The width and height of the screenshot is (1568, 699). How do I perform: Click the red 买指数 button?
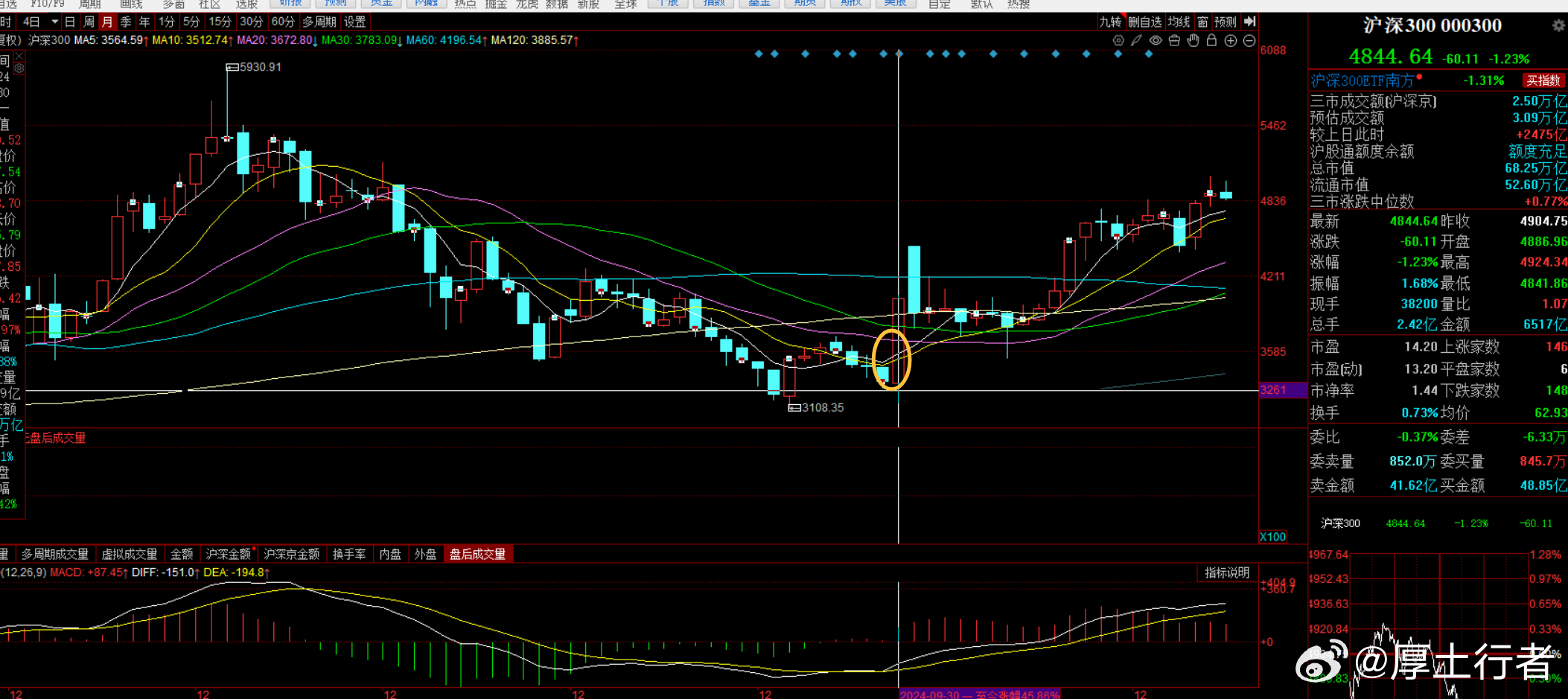(x=1543, y=80)
